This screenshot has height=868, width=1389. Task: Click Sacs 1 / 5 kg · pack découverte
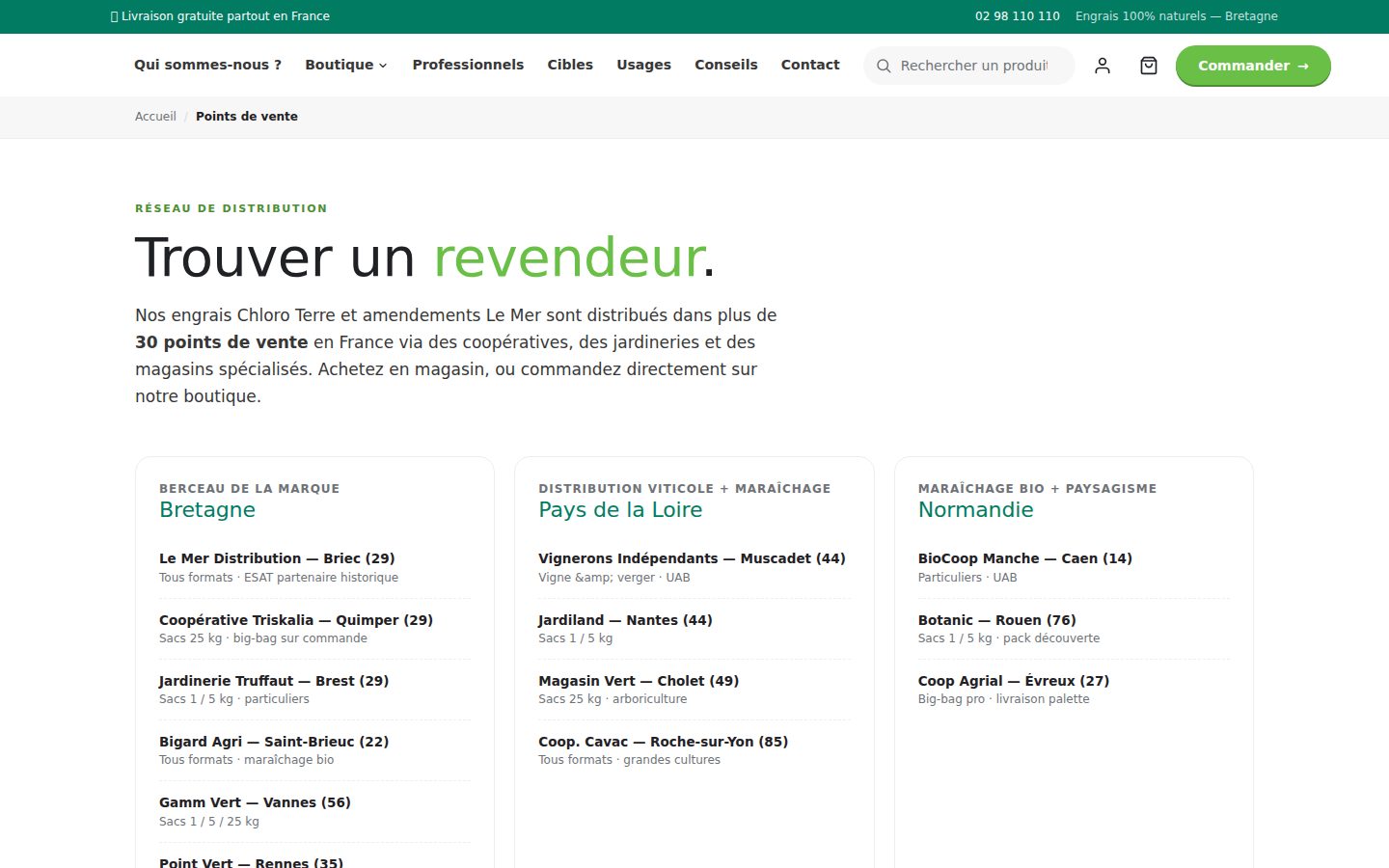tap(1009, 638)
